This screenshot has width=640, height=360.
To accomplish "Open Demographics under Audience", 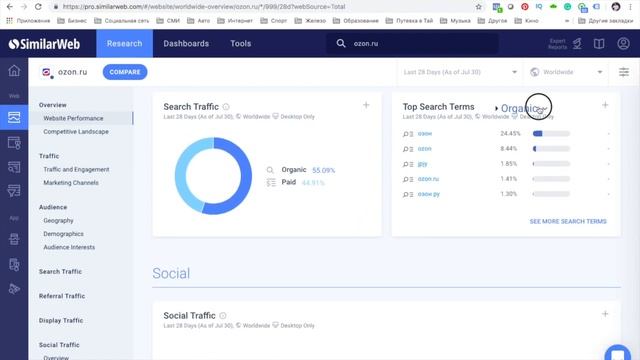I will tap(63, 234).
